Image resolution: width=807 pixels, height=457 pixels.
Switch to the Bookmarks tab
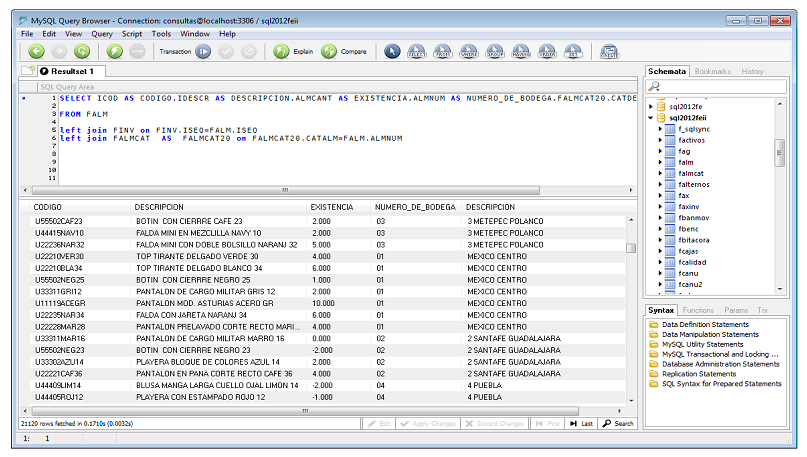click(712, 72)
